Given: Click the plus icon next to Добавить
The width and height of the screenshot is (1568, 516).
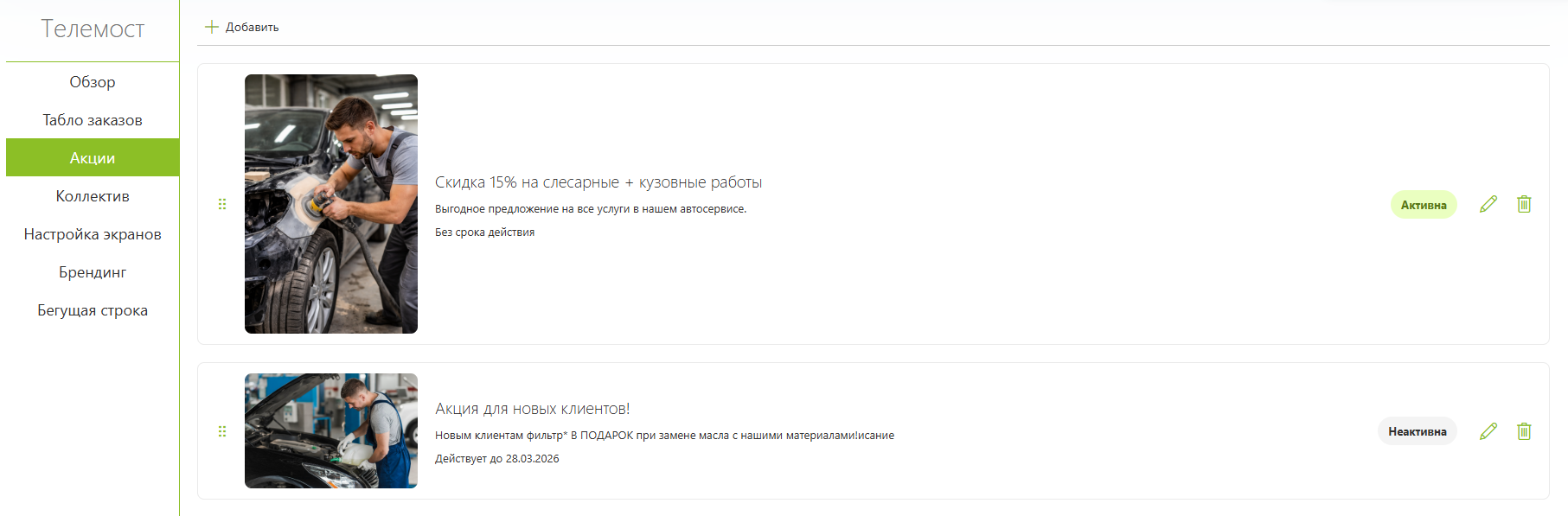Looking at the screenshot, I should coord(211,27).
